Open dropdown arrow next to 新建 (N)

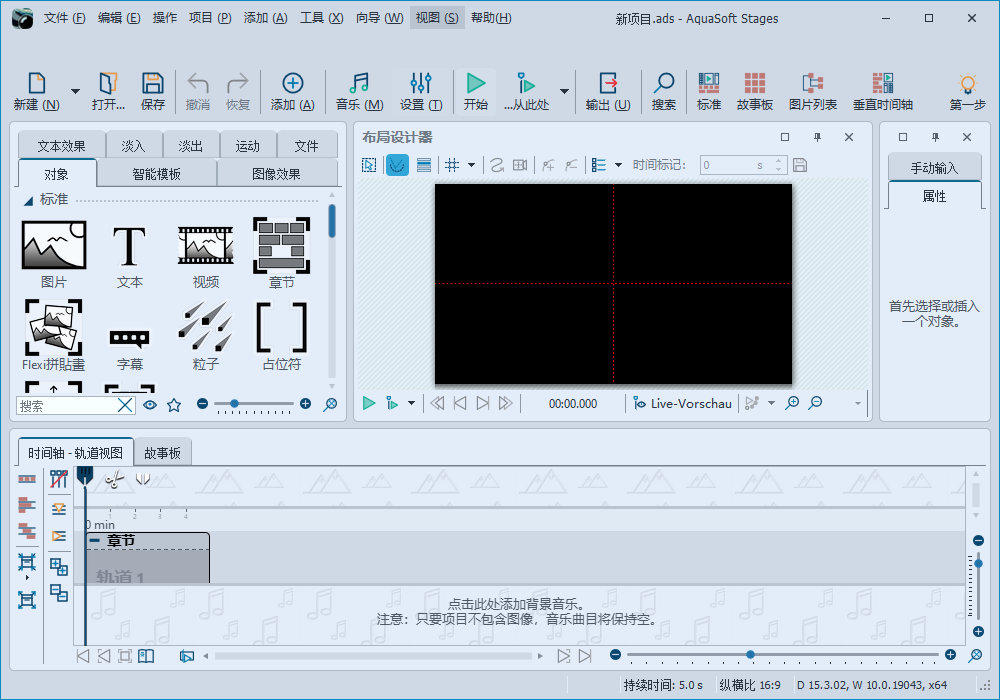point(75,91)
